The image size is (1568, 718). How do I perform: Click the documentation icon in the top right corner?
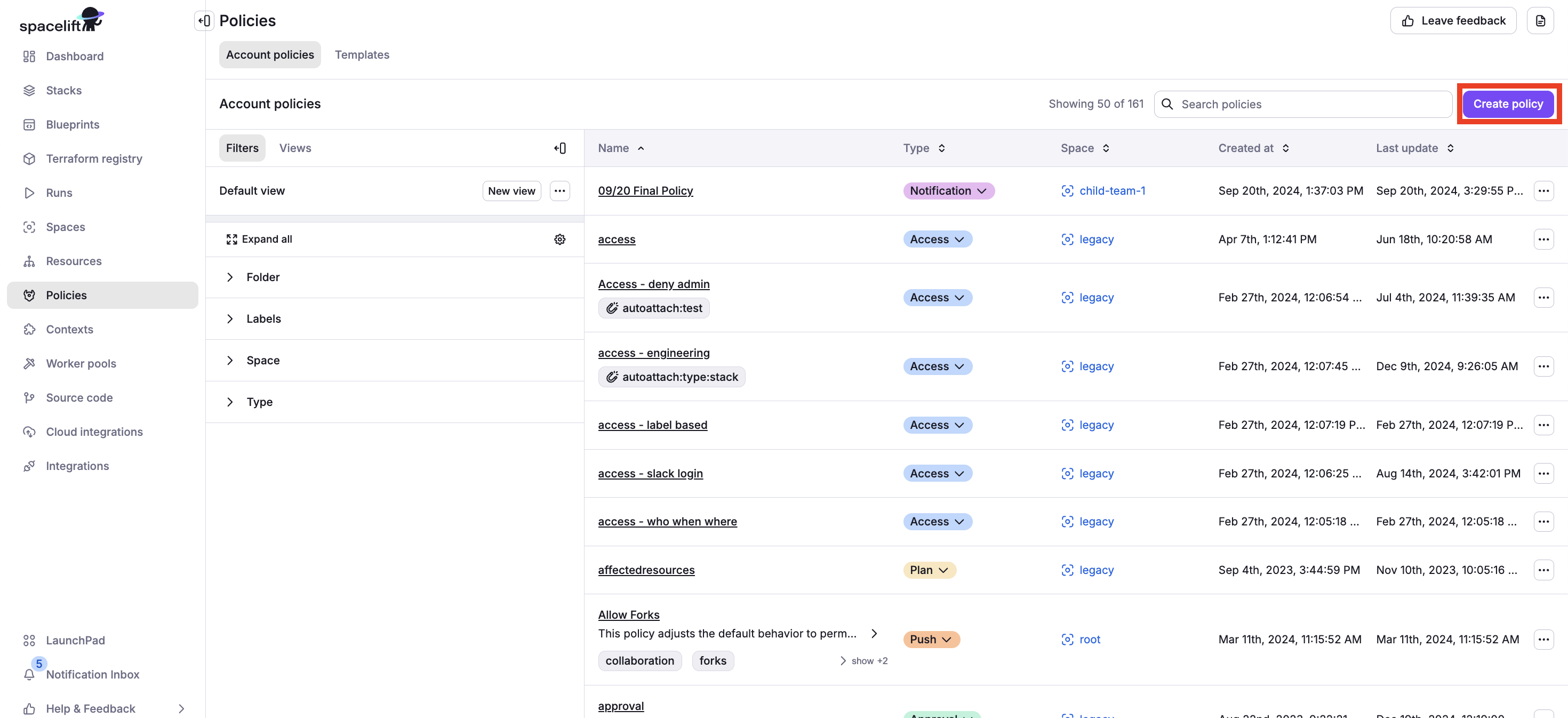[1541, 20]
